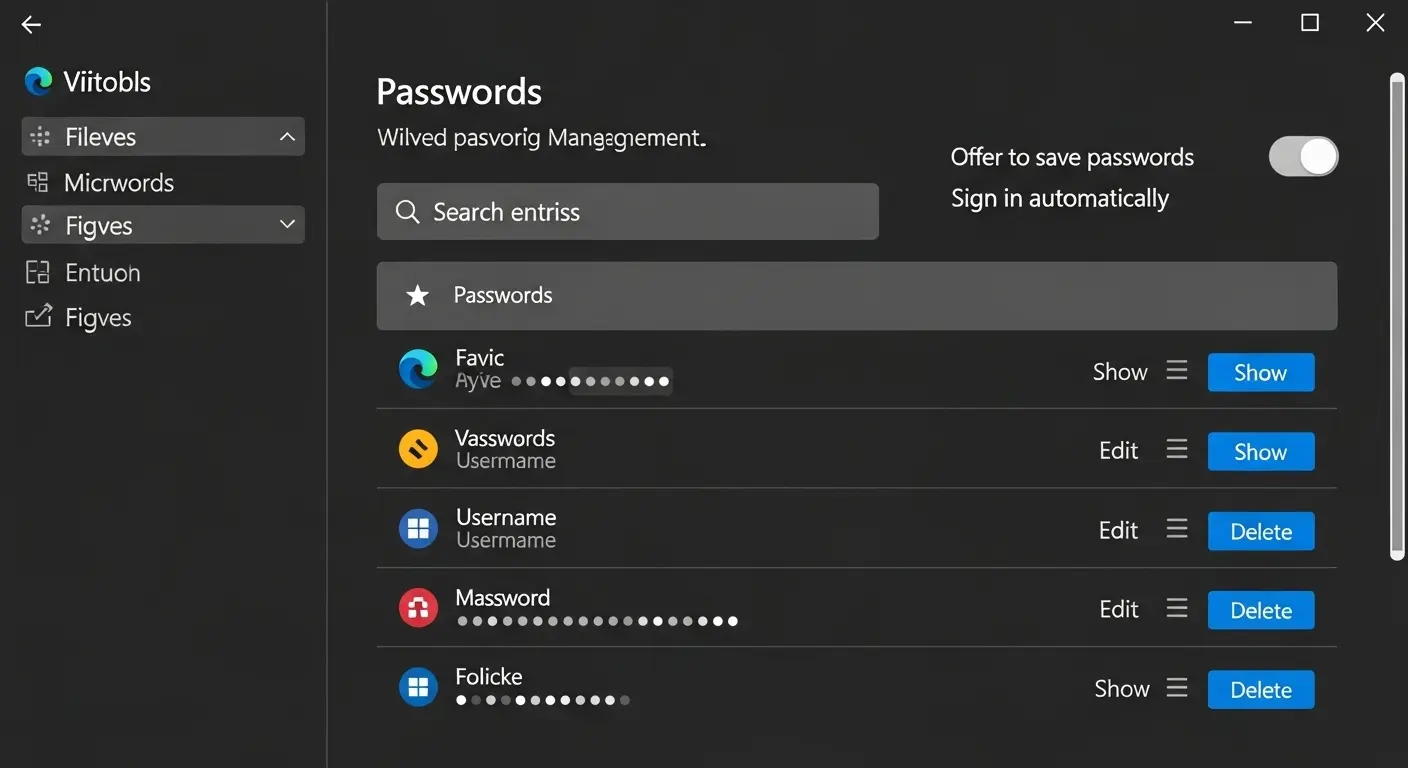This screenshot has width=1408, height=768.
Task: Click the Folicke entry name
Action: [489, 676]
